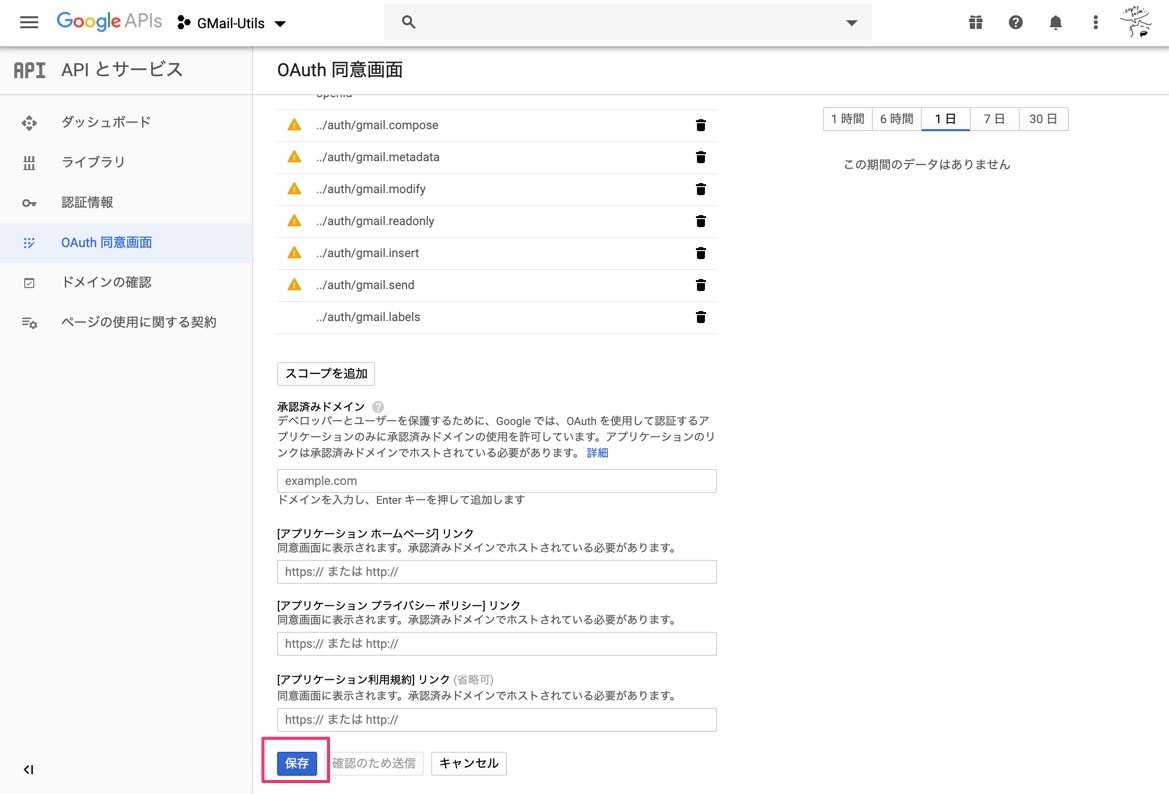The image size is (1169, 794).
Task: Collapse the left navigation sidebar
Action: tap(28, 769)
